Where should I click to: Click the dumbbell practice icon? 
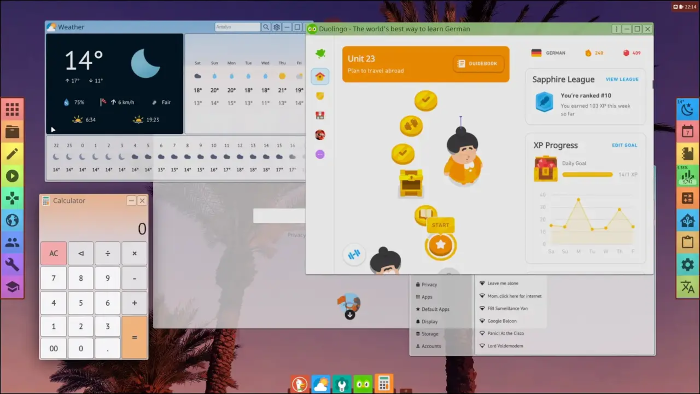(x=354, y=255)
